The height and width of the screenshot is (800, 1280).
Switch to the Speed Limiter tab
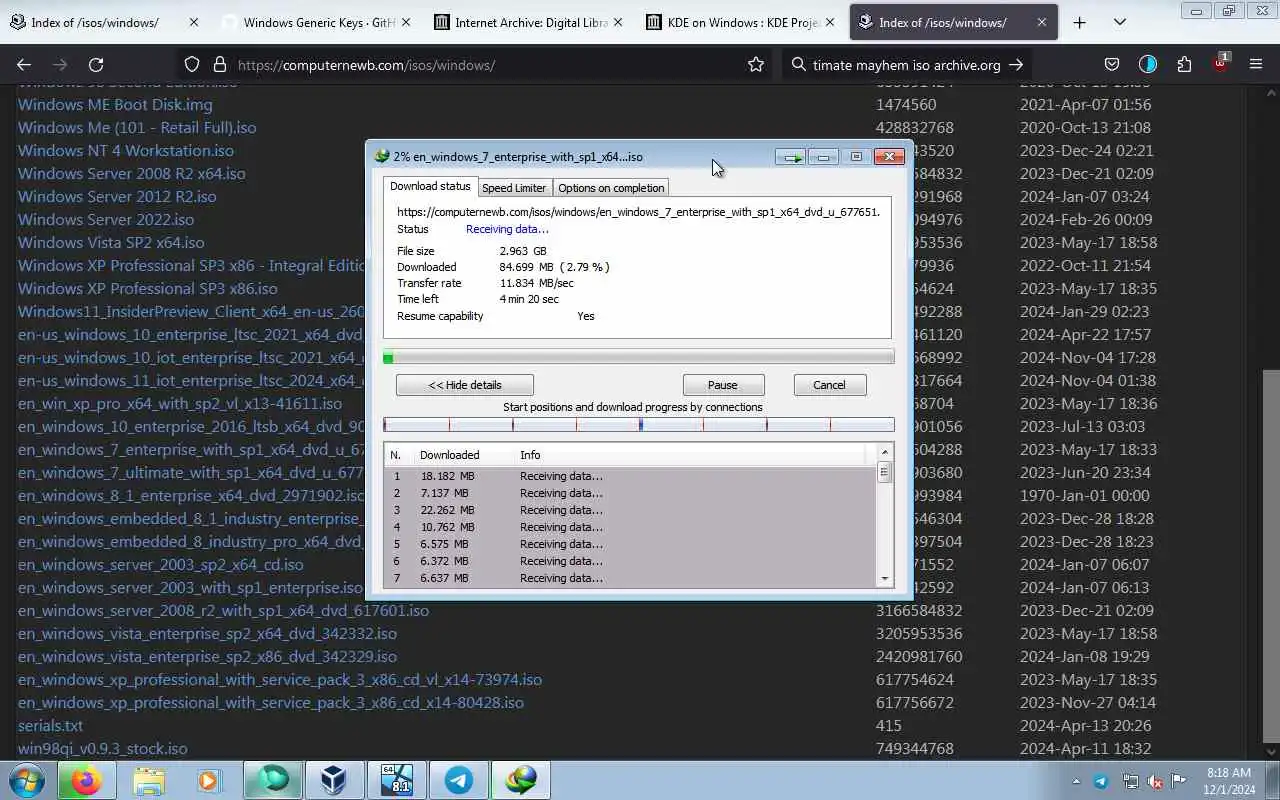pos(514,187)
